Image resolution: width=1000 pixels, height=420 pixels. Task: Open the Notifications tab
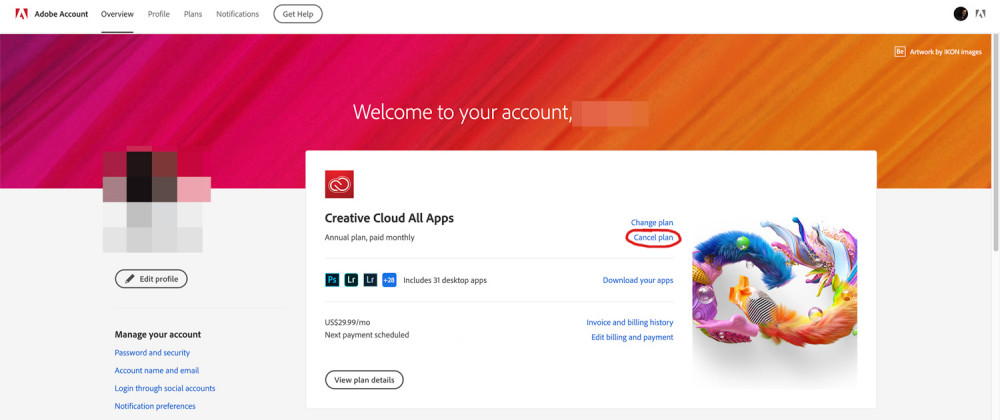click(238, 14)
